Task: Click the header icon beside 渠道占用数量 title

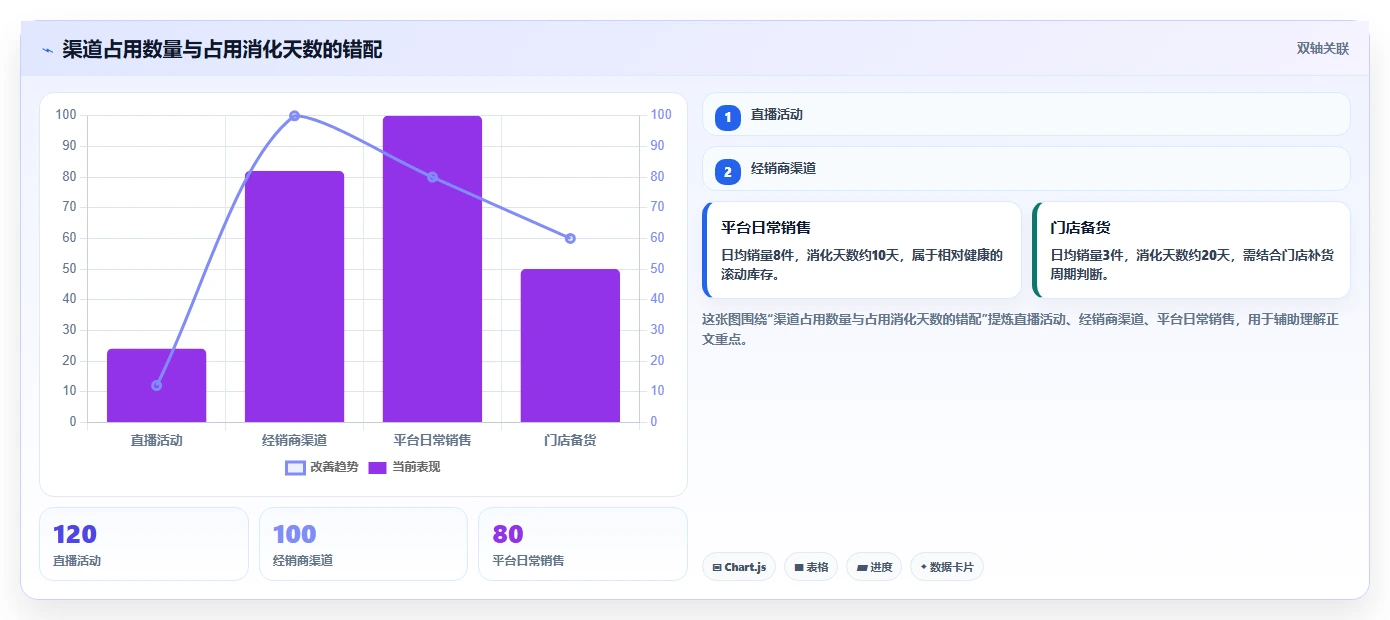Action: pos(47,50)
